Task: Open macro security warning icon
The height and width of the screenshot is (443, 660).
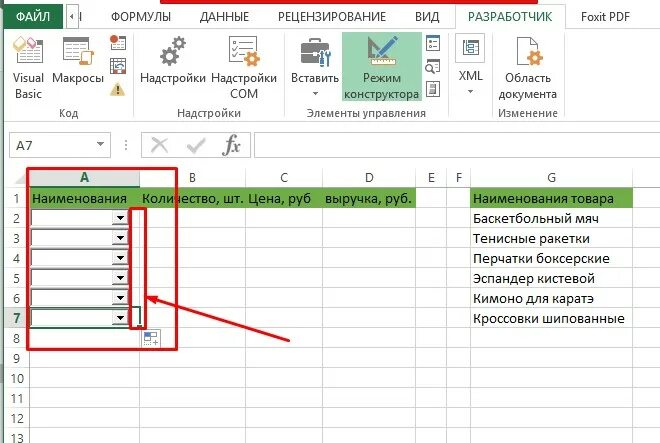Action: (118, 89)
